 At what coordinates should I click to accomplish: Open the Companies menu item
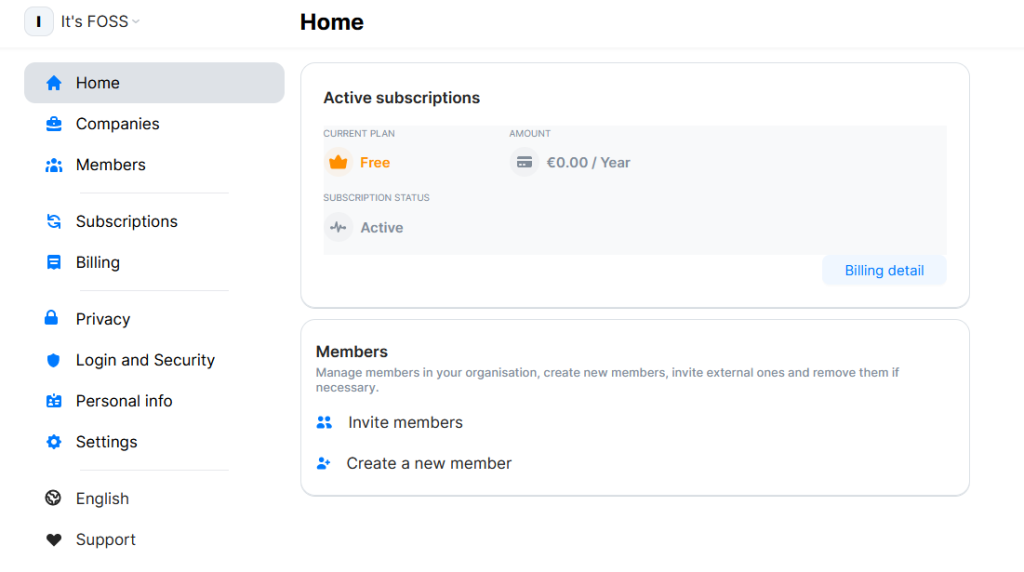click(x=117, y=124)
